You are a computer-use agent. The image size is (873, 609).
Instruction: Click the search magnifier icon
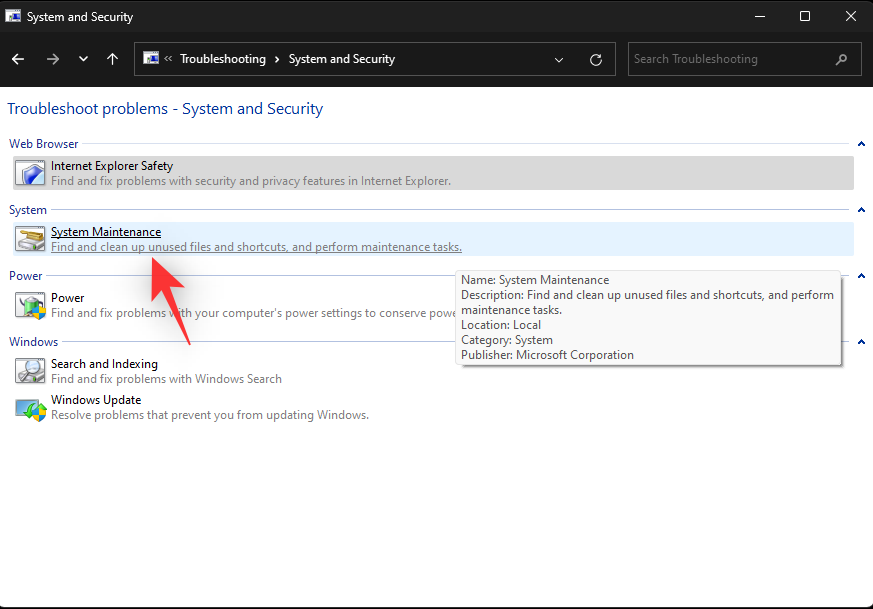click(x=842, y=59)
